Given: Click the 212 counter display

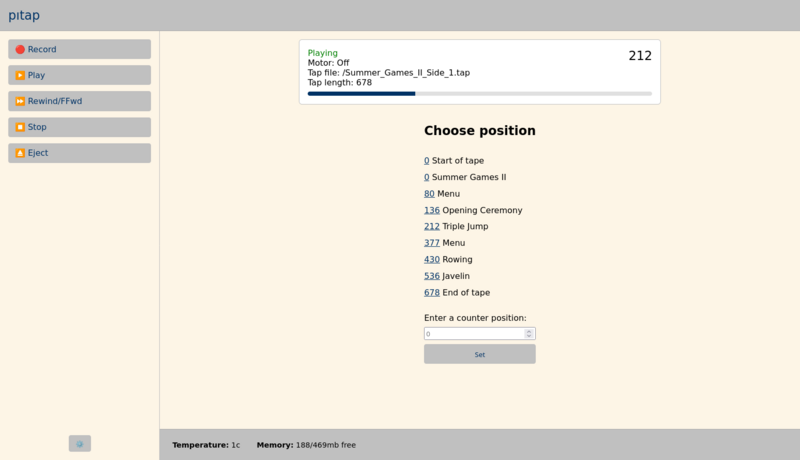Looking at the screenshot, I should [640, 56].
